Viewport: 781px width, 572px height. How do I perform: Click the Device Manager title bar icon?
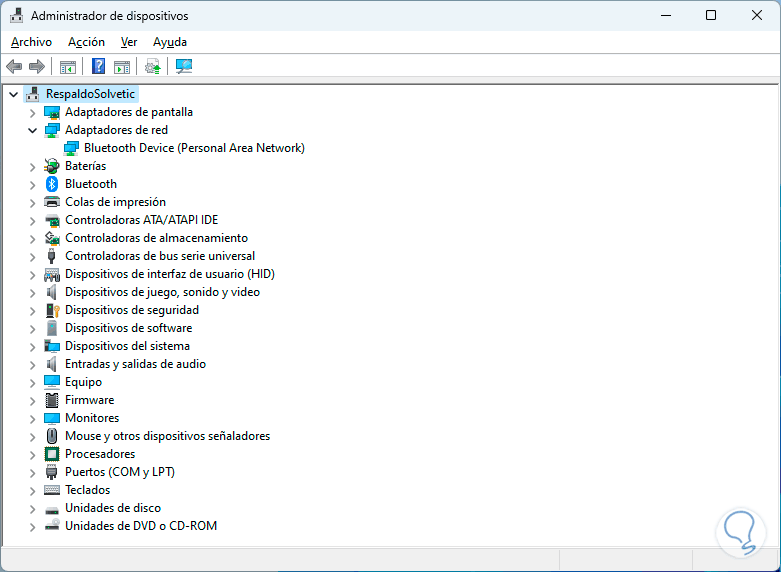pyautogui.click(x=16, y=15)
